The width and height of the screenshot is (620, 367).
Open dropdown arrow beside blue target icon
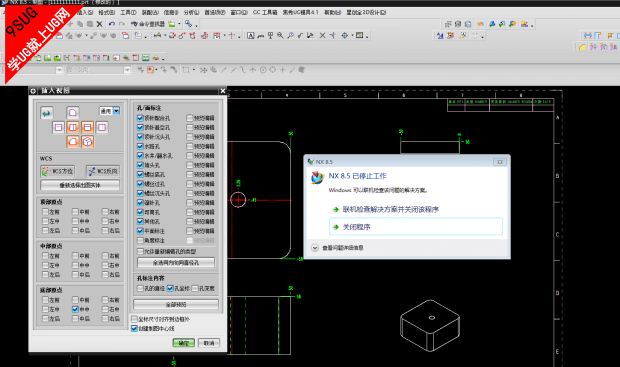tap(352, 36)
